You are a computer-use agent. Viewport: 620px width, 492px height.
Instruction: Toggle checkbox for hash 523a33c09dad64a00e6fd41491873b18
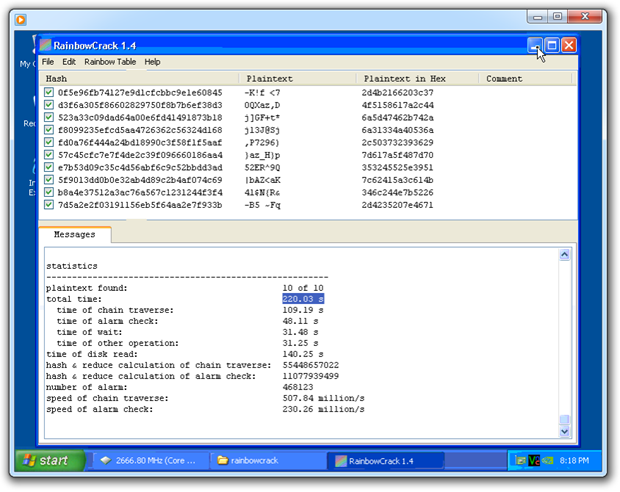tap(49, 117)
